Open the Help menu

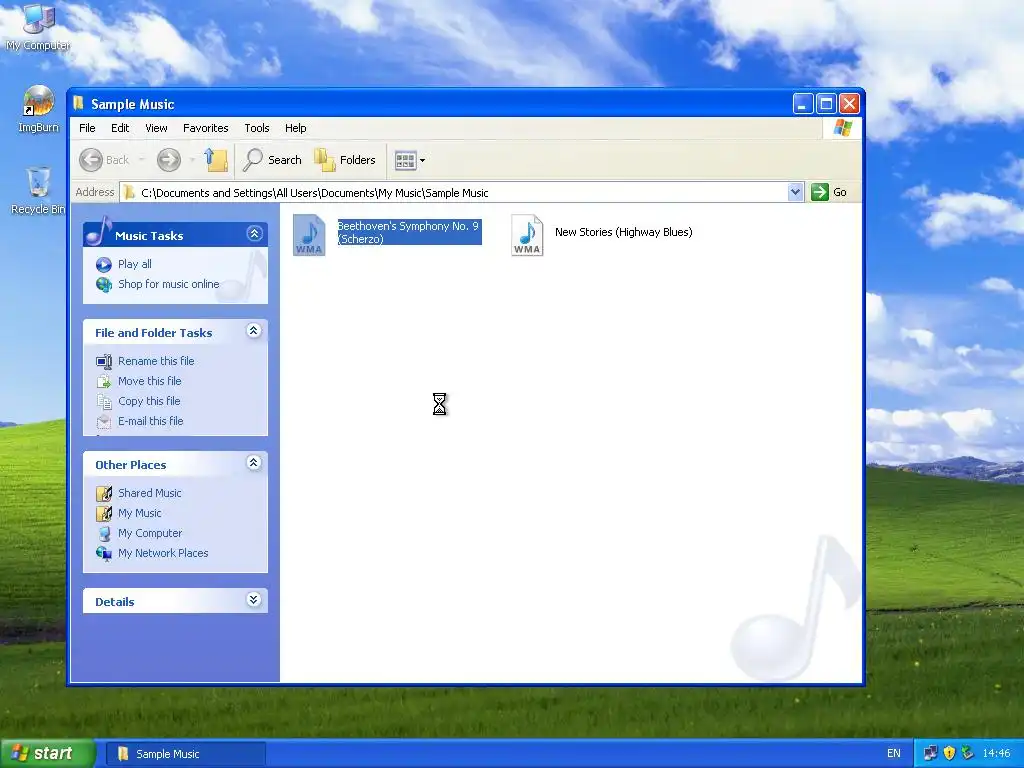tap(295, 128)
